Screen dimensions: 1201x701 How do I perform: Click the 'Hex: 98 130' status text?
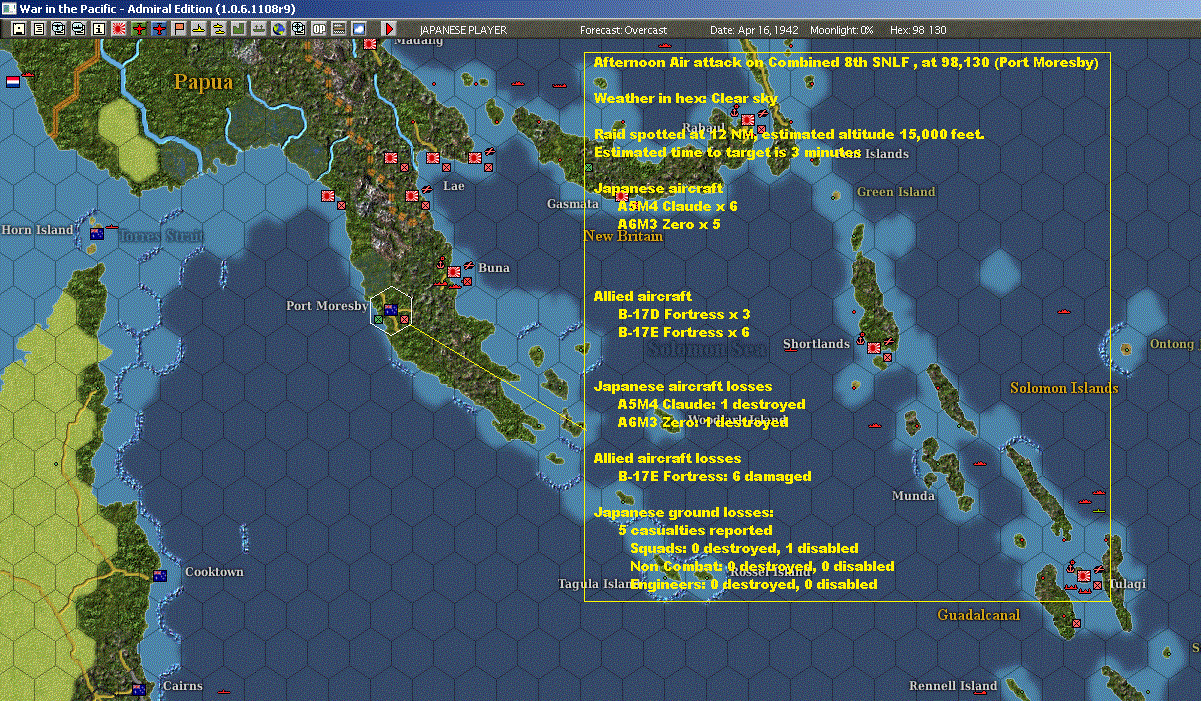click(918, 30)
